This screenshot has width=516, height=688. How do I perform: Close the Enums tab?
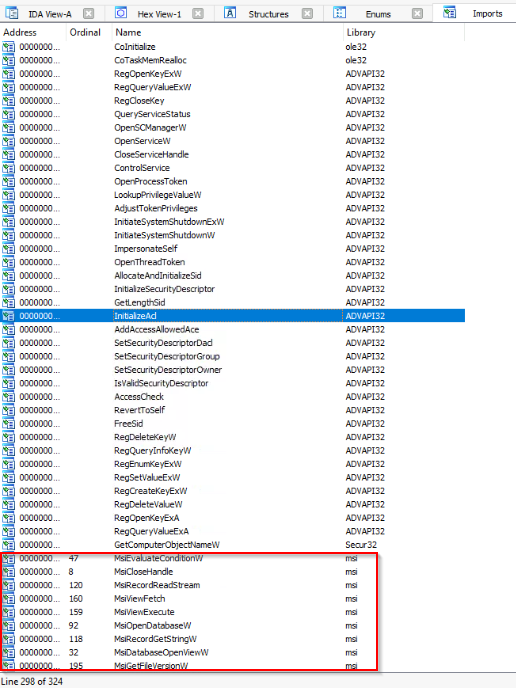(417, 14)
